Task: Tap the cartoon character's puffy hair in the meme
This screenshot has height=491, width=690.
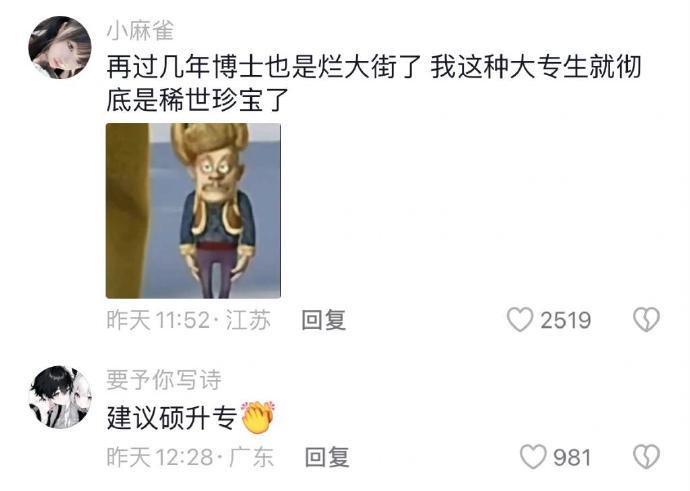Action: pyautogui.click(x=210, y=140)
